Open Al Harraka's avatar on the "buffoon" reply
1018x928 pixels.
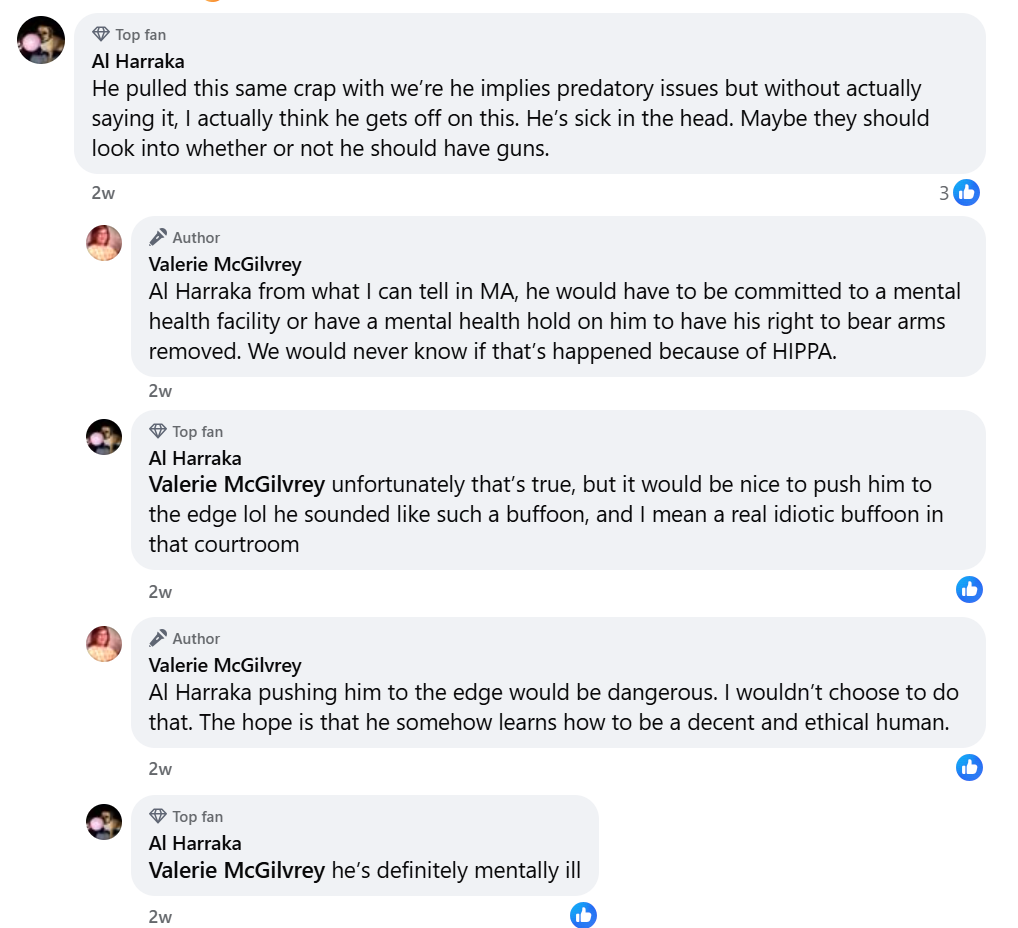click(104, 437)
